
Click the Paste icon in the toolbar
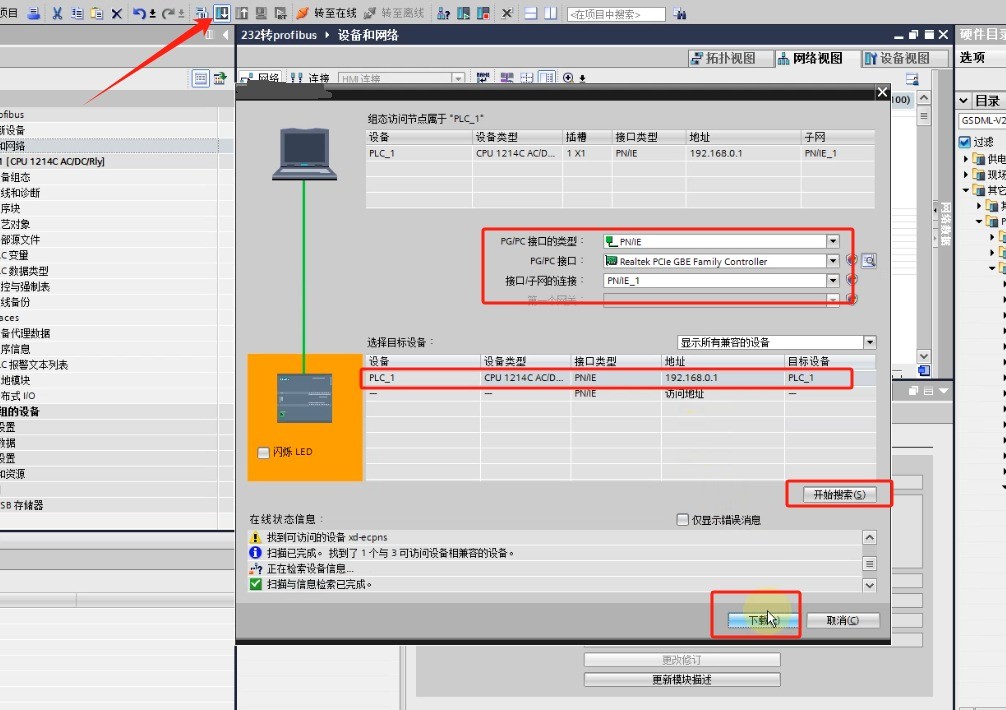(x=97, y=13)
